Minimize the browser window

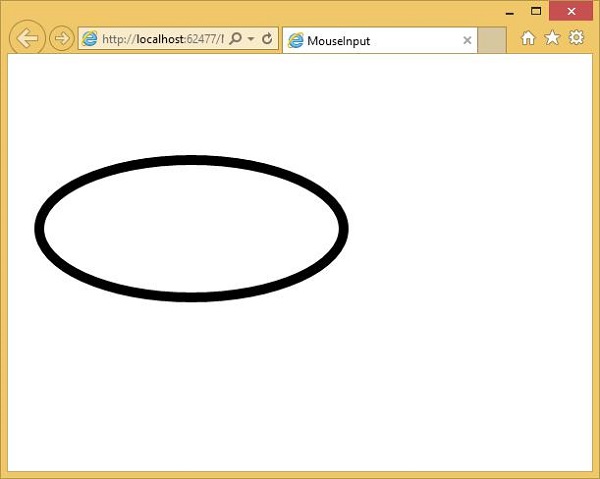510,12
